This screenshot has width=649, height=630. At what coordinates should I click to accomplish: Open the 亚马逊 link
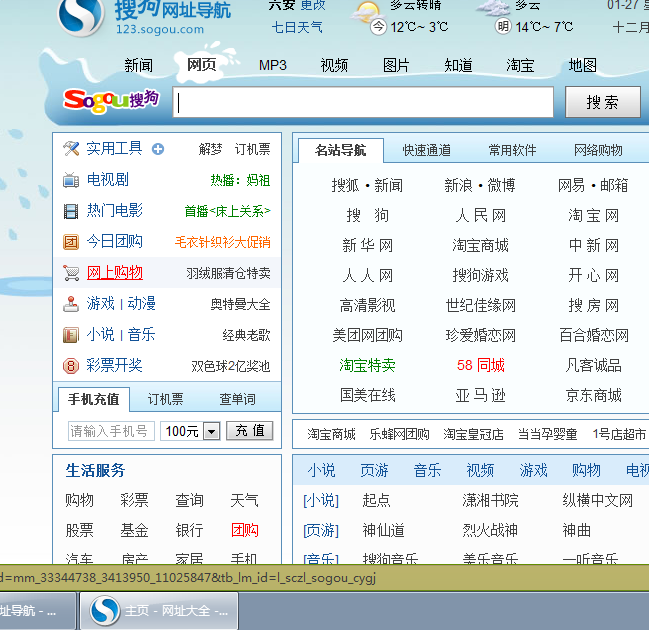pos(481,396)
